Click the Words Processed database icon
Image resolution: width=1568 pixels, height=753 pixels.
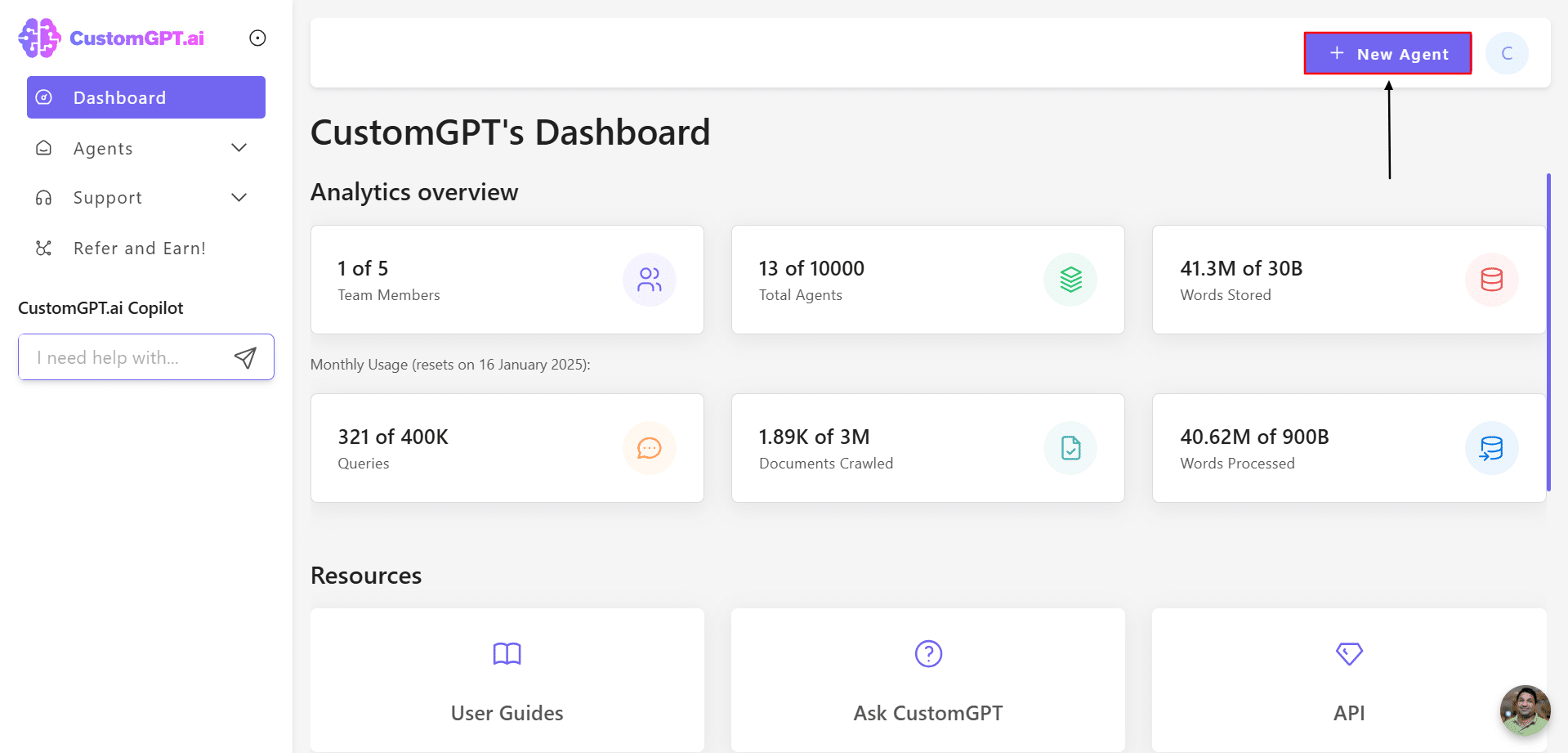pyautogui.click(x=1491, y=448)
